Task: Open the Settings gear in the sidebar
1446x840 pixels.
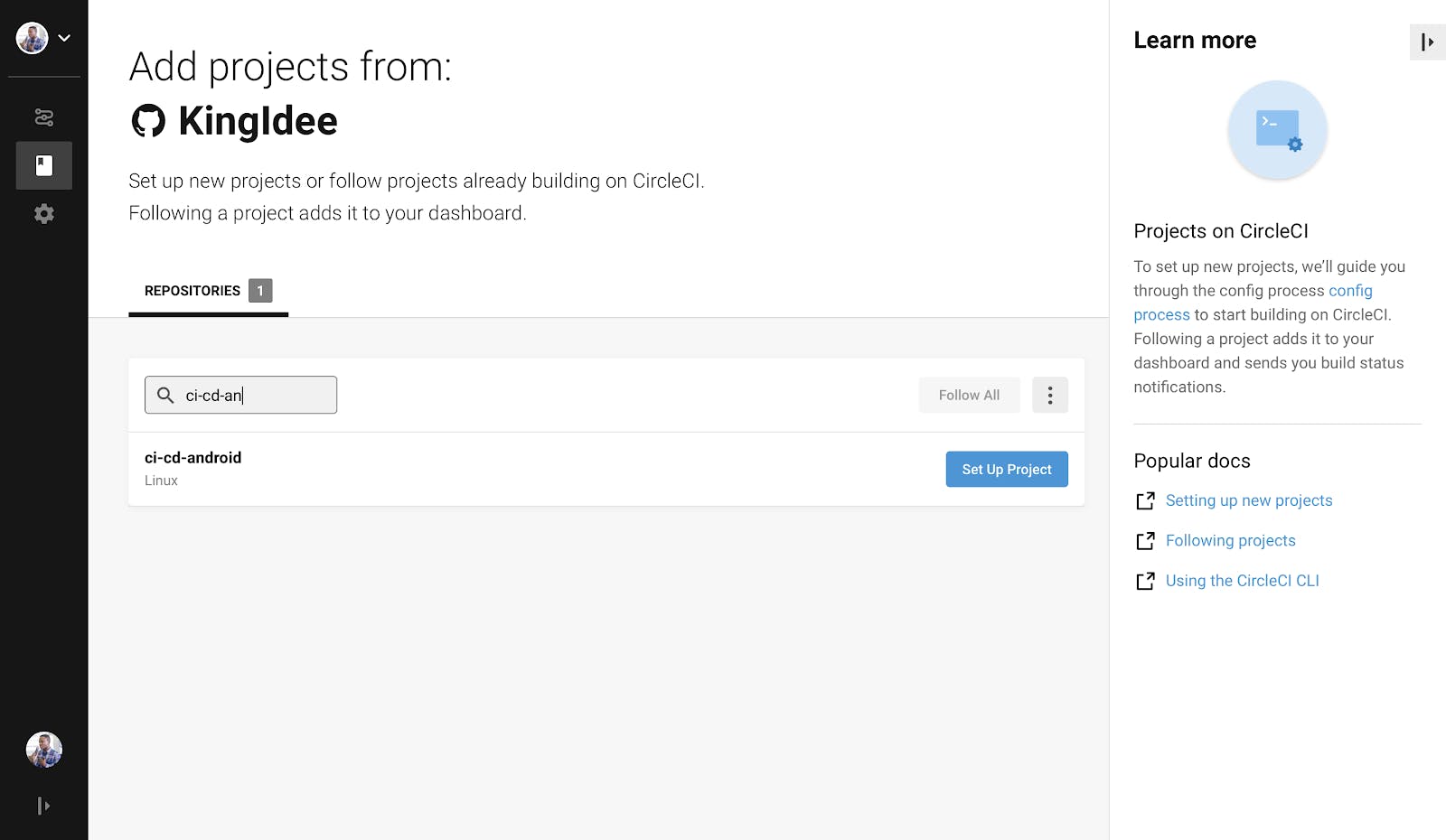Action: click(43, 213)
